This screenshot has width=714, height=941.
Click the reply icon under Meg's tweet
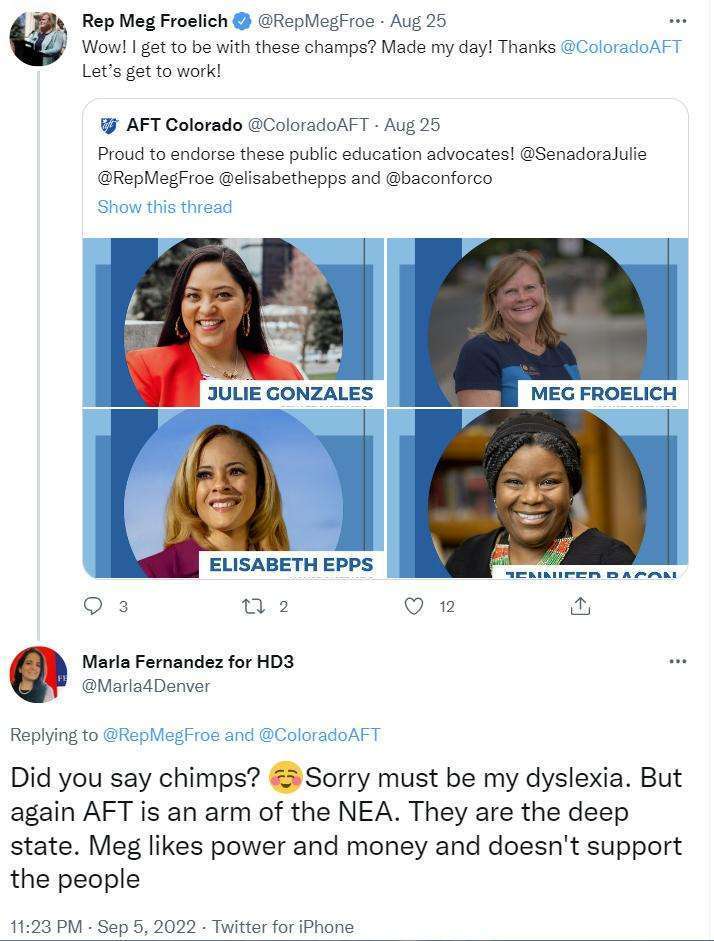click(93, 606)
